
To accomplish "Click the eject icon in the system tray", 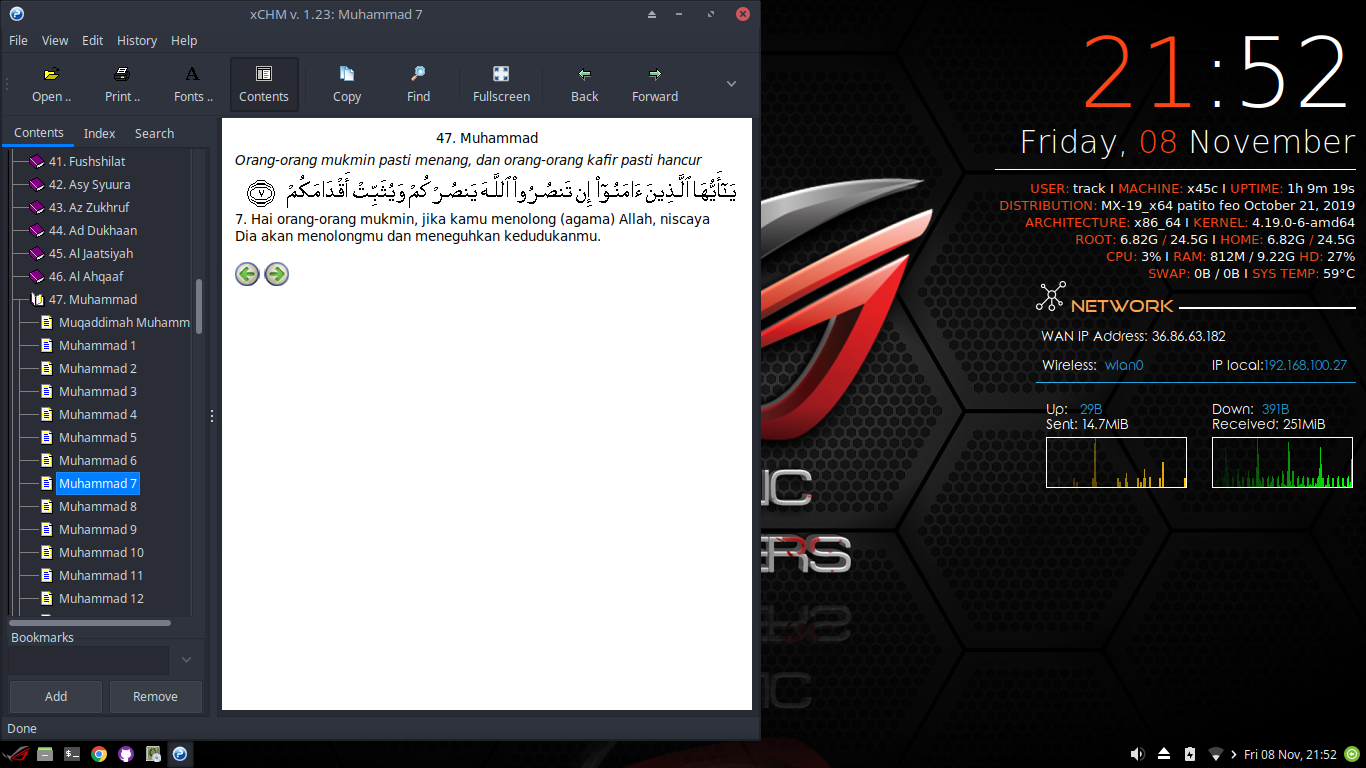I will pyautogui.click(x=1164, y=754).
